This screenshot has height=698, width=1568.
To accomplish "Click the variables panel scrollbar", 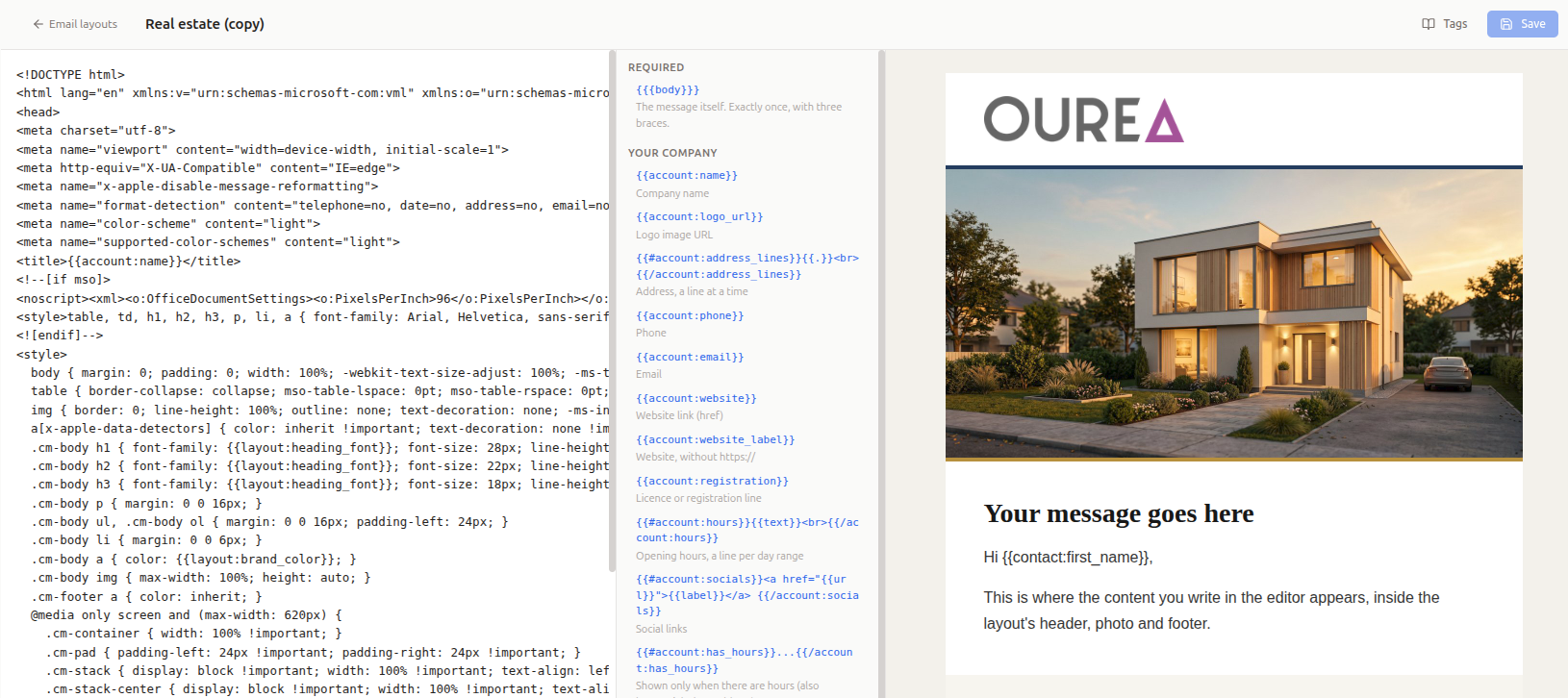I will point(881,374).
